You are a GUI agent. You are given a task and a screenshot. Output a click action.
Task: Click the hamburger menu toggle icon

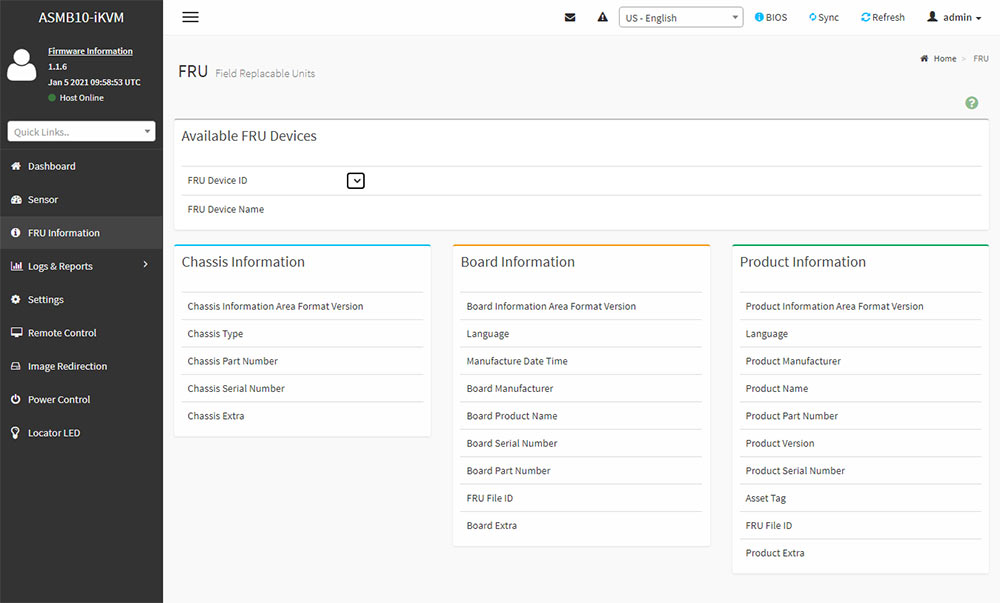190,17
